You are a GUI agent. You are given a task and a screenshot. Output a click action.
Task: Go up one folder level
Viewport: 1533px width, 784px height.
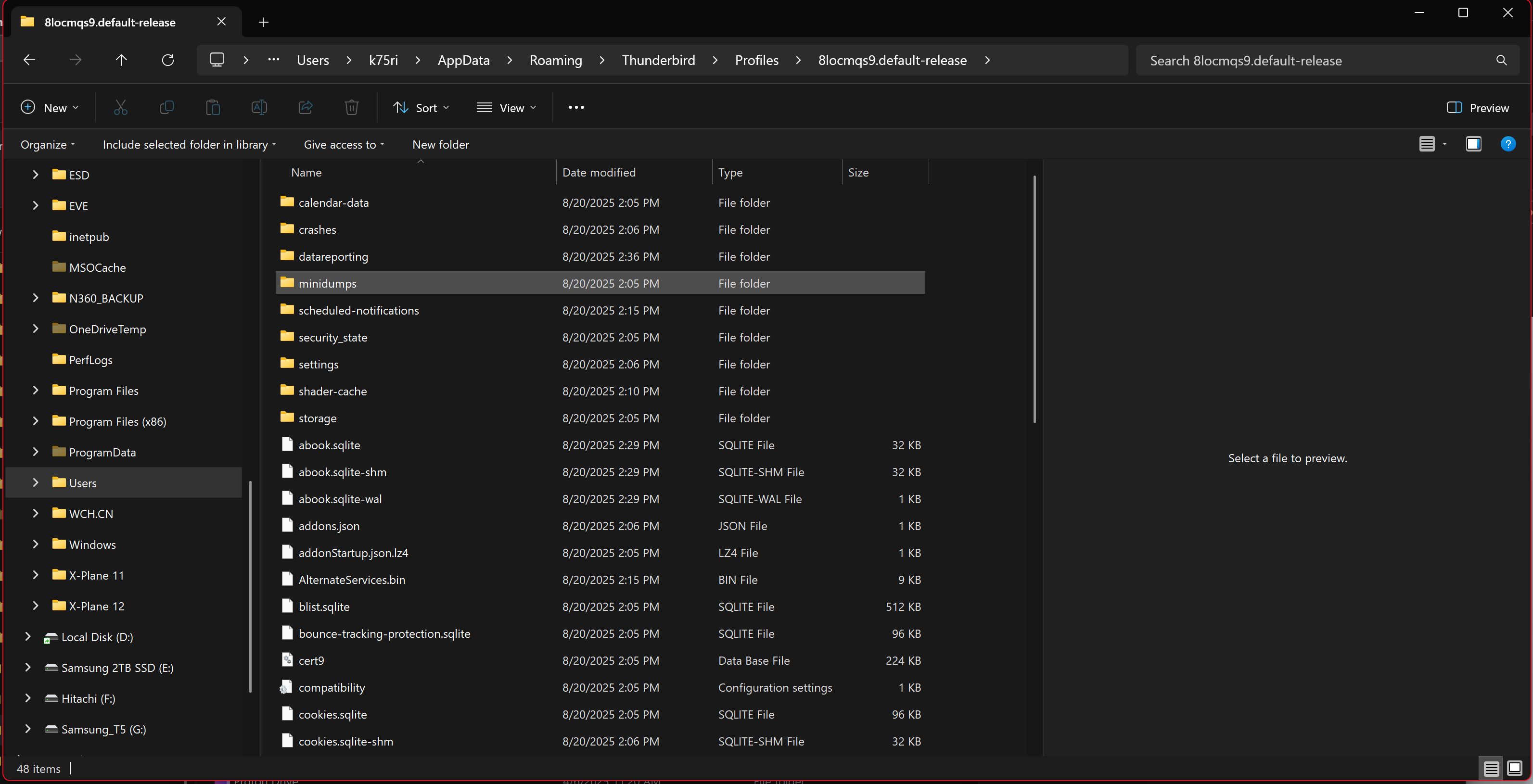pyautogui.click(x=121, y=60)
